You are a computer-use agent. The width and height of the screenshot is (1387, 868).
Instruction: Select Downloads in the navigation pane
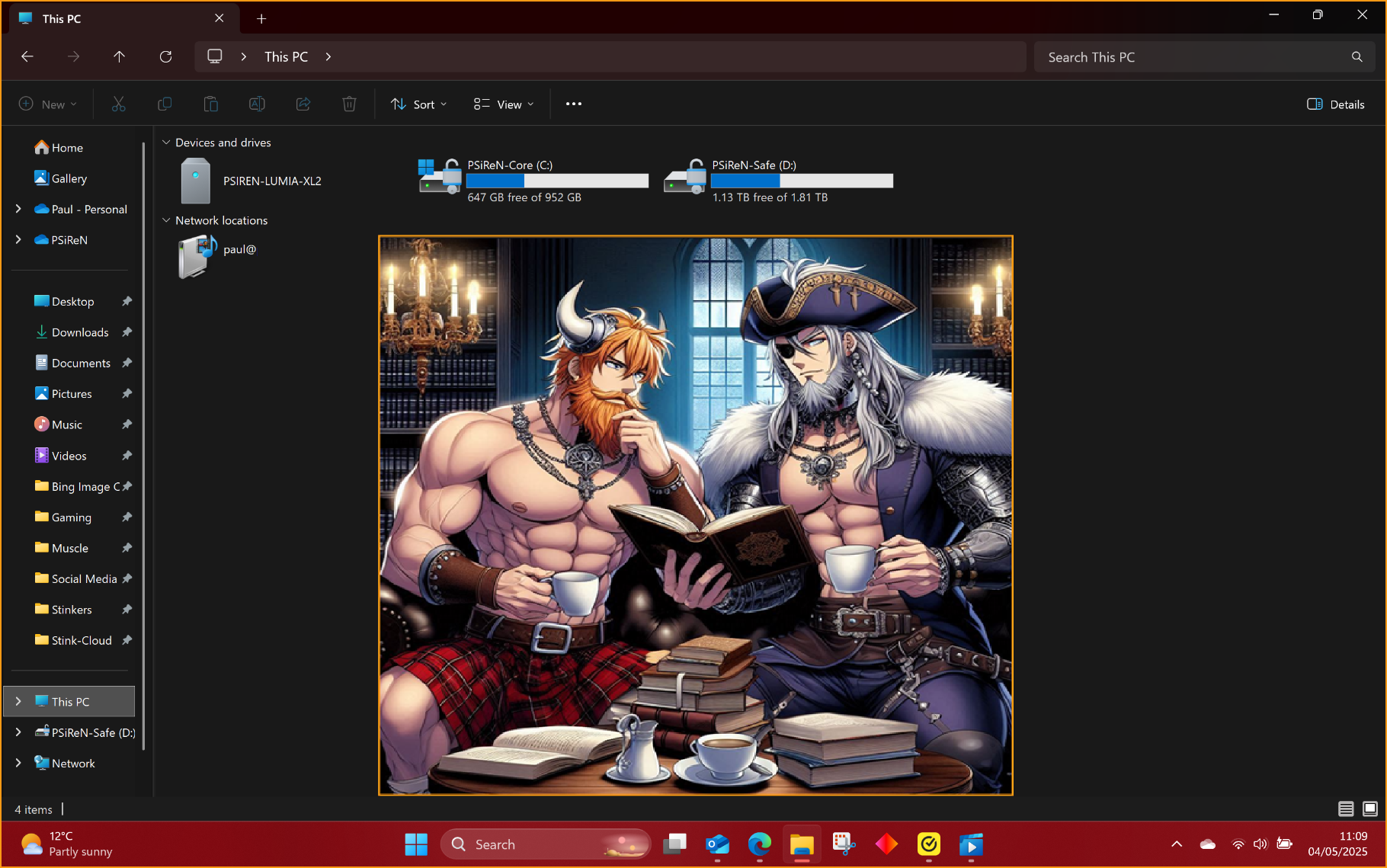(x=80, y=332)
